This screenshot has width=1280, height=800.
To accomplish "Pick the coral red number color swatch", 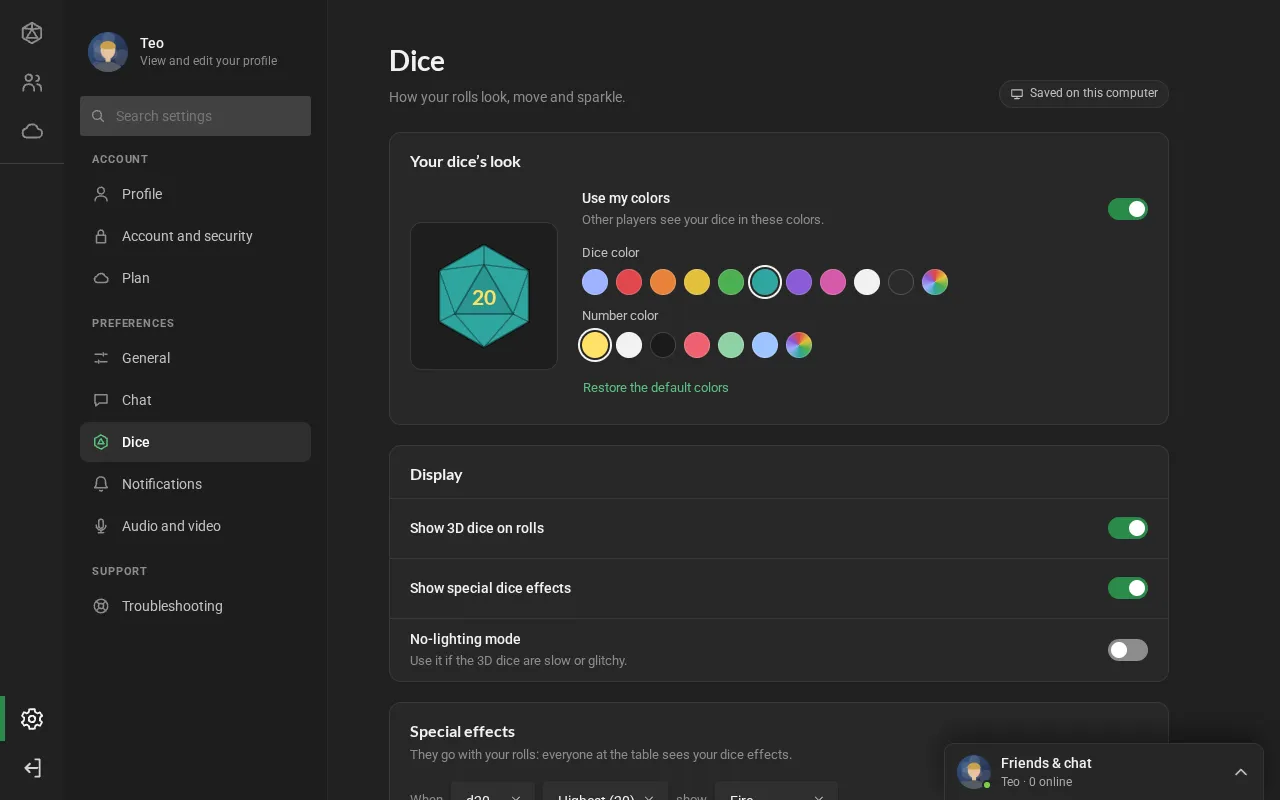I will tap(697, 345).
